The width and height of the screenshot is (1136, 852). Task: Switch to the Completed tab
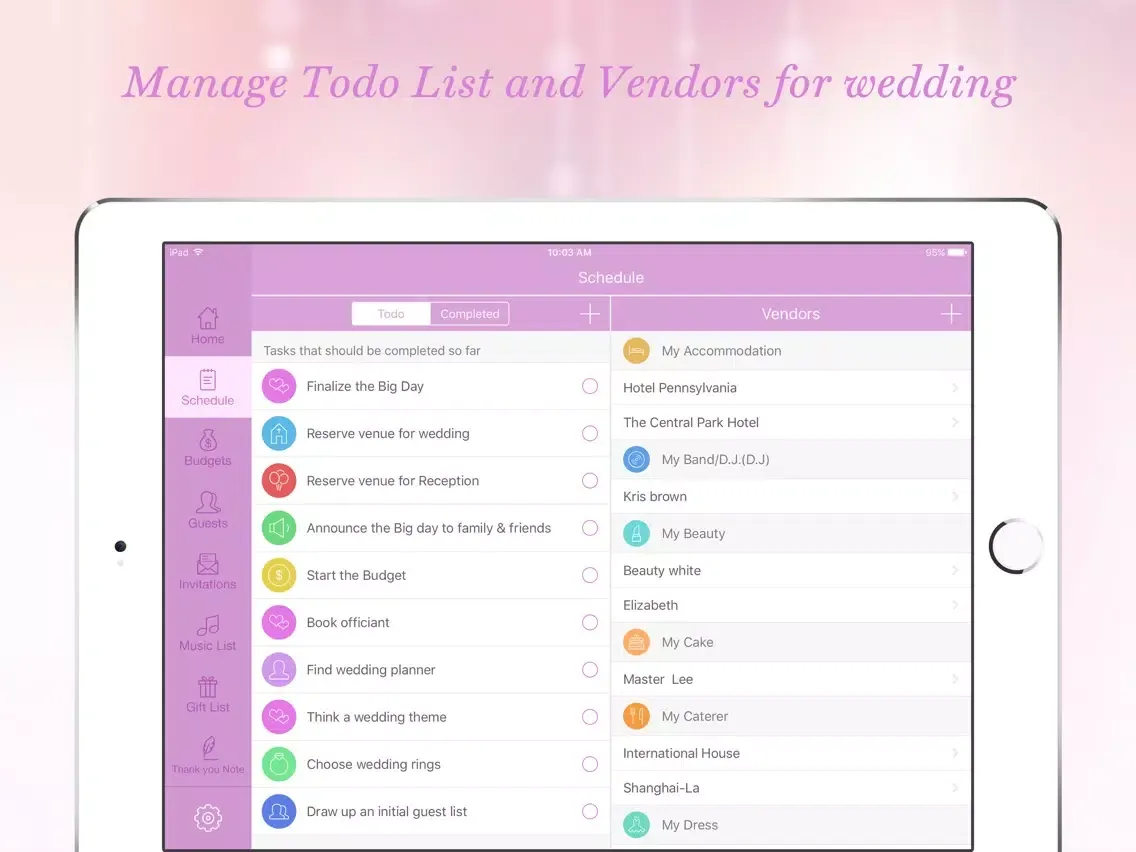[469, 314]
